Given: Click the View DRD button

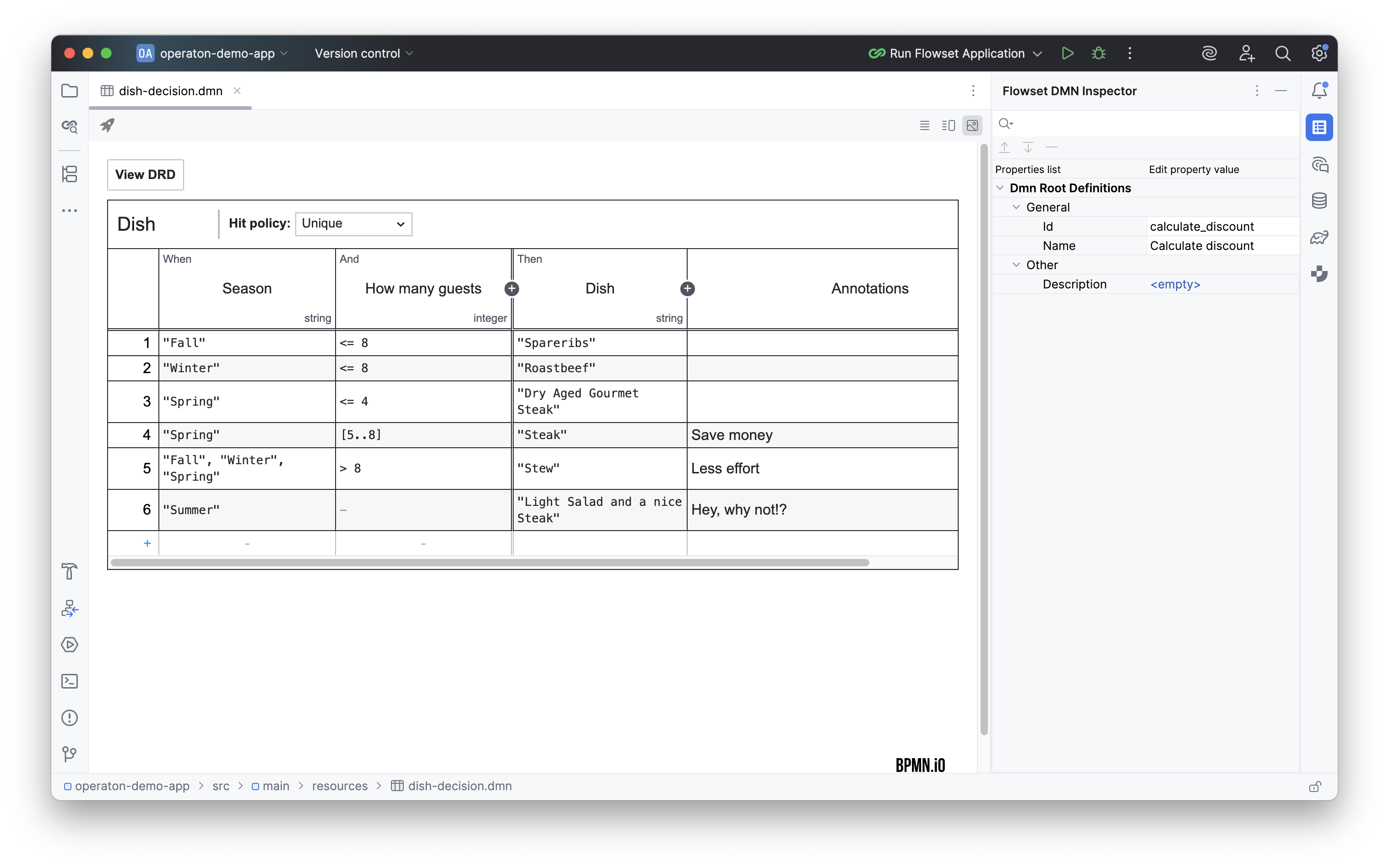Looking at the screenshot, I should pos(145,174).
